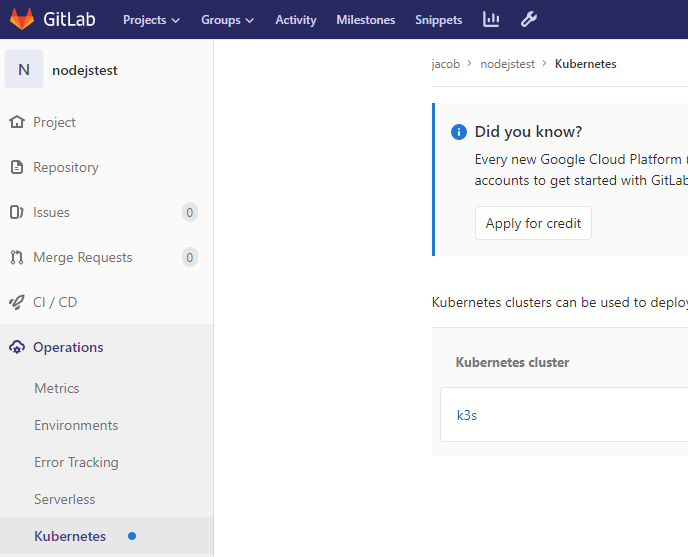Open Snippets in the top bar

coord(438,20)
